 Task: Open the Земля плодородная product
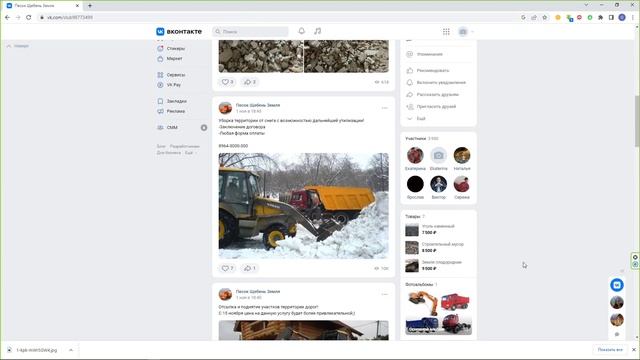[x=438, y=265]
